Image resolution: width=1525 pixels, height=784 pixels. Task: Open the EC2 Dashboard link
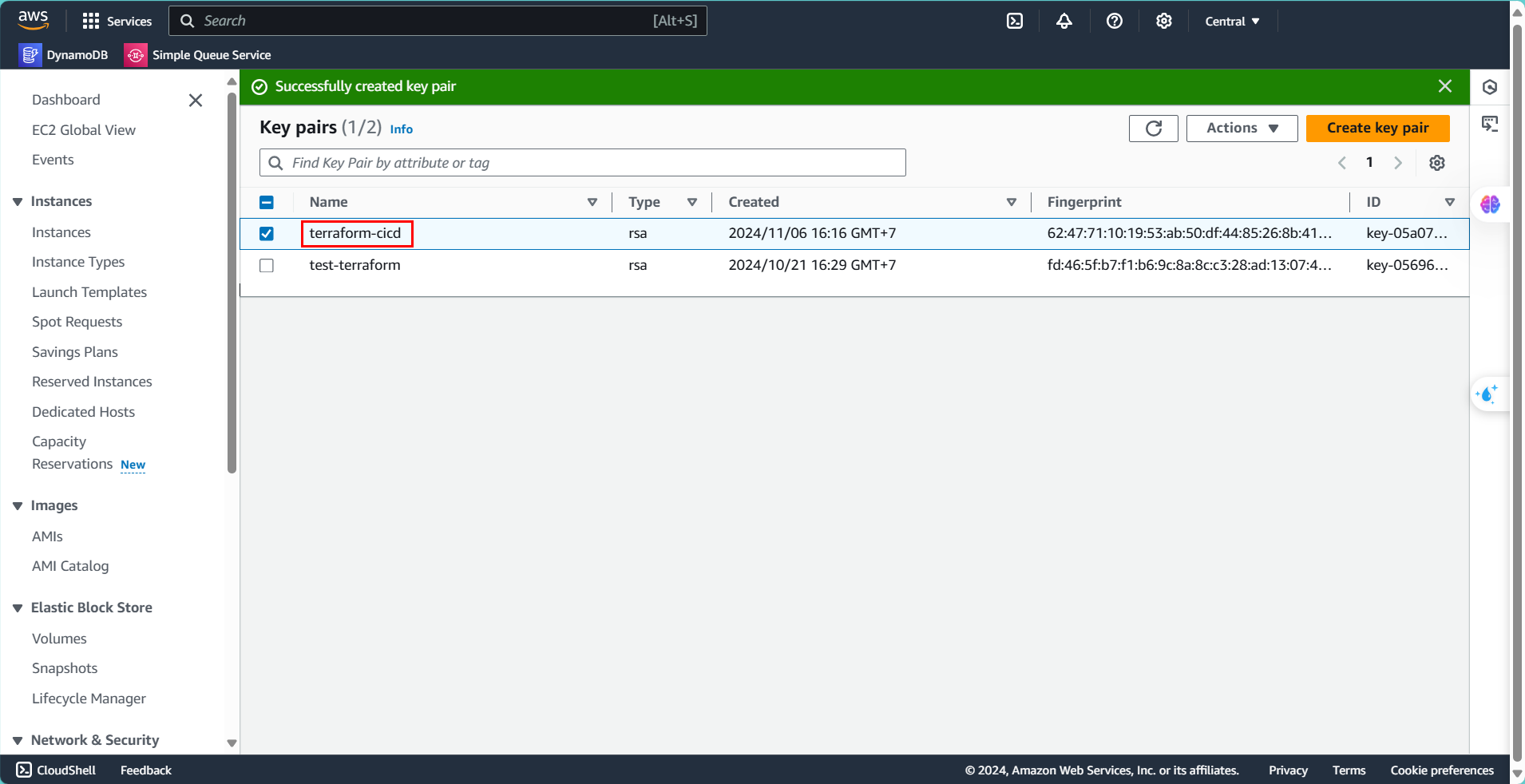[x=66, y=100]
